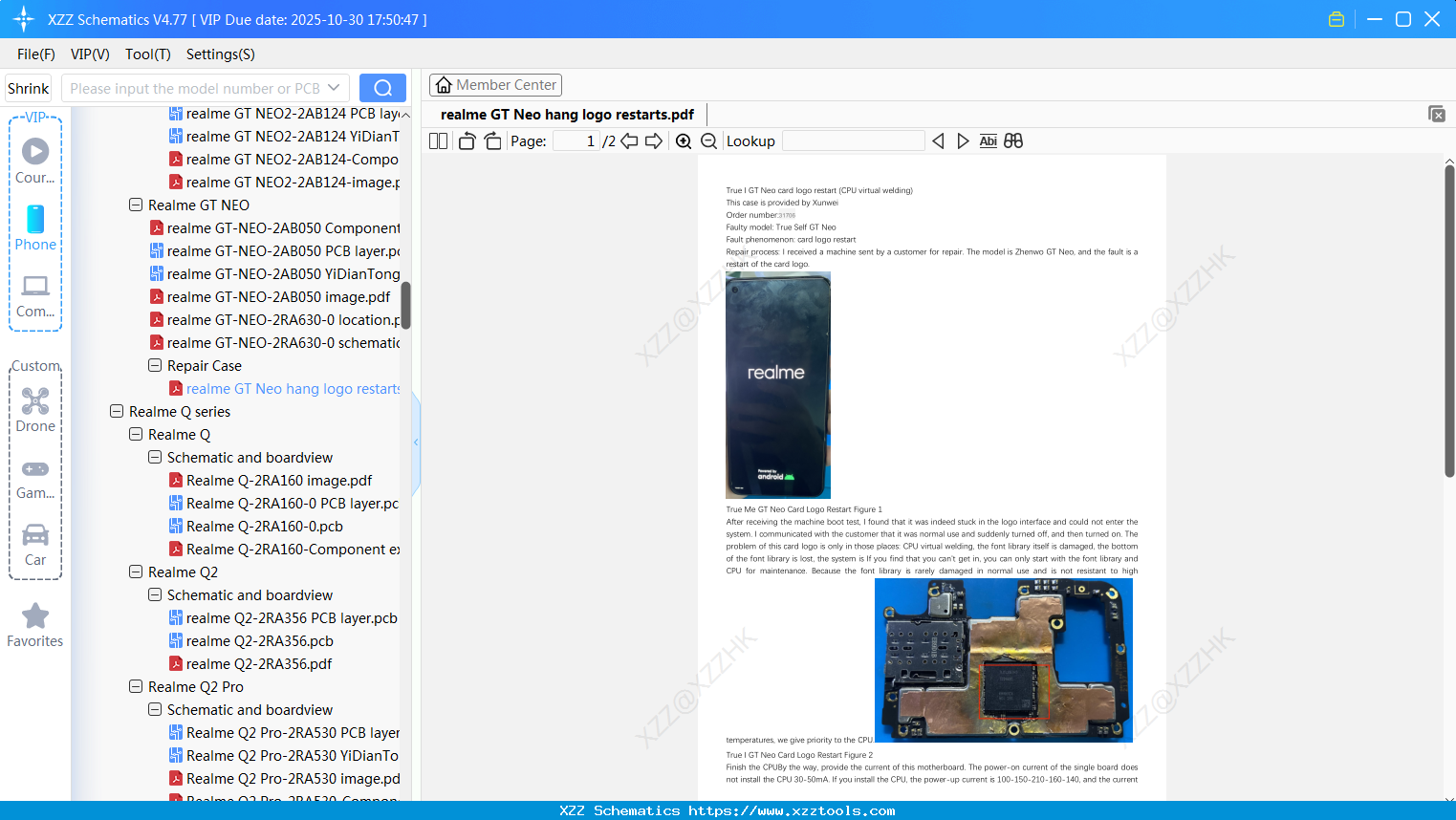The width and height of the screenshot is (1456, 820).
Task: Open realme Q2-2RA356.pdf file
Action: click(x=259, y=664)
